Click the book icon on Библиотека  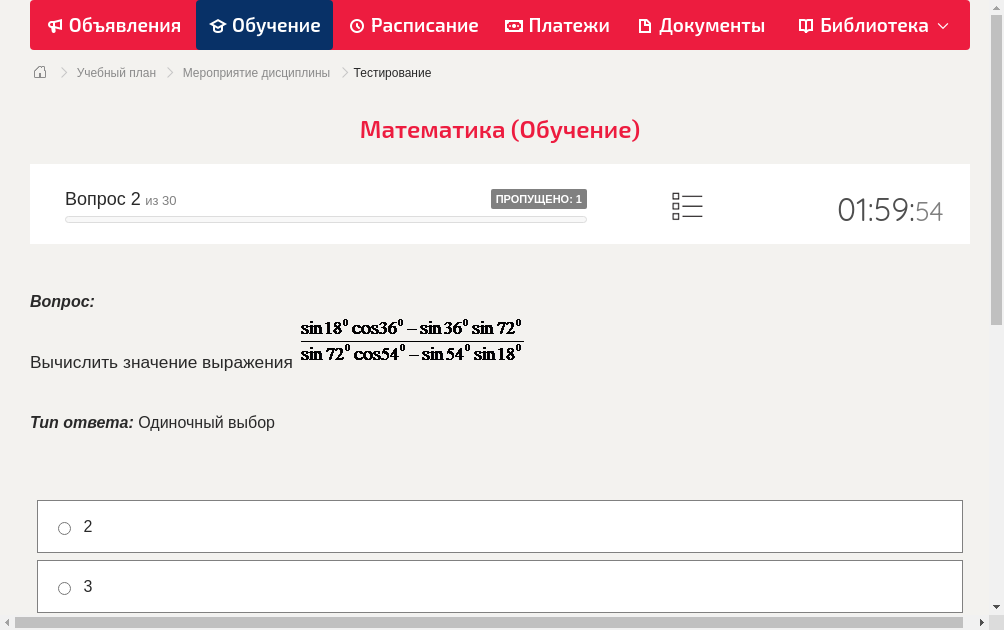point(805,25)
